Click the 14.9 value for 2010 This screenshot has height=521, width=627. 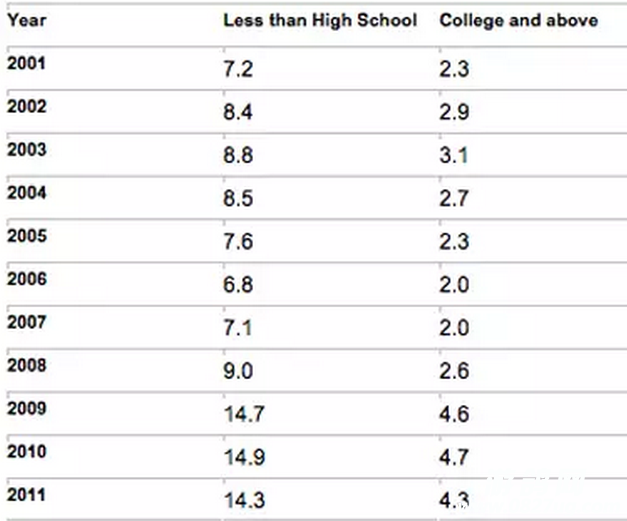point(244,457)
